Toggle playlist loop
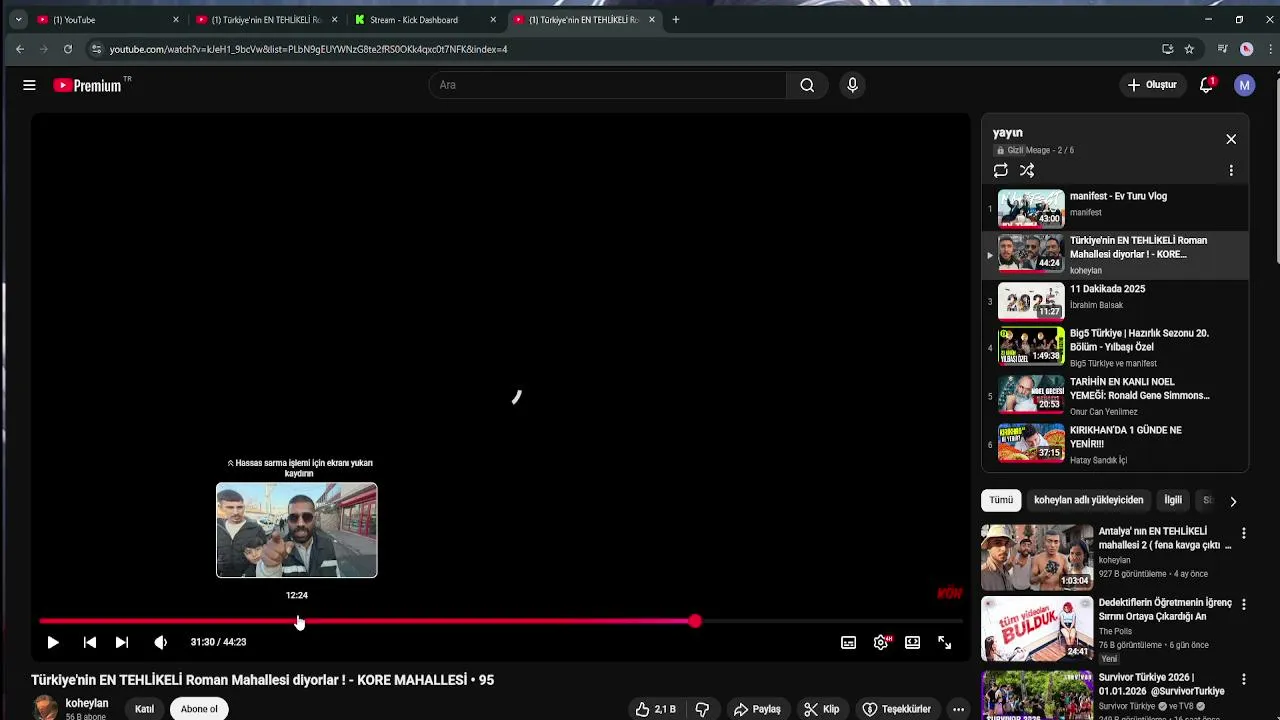The image size is (1280, 720). tap(1000, 170)
